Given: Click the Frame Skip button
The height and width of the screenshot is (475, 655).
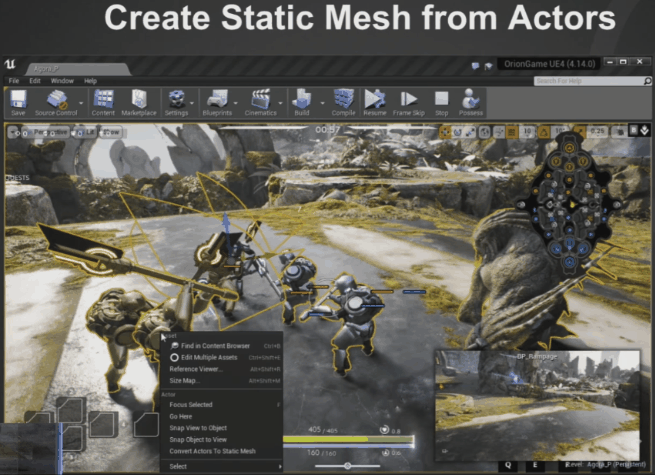Looking at the screenshot, I should click(x=409, y=102).
